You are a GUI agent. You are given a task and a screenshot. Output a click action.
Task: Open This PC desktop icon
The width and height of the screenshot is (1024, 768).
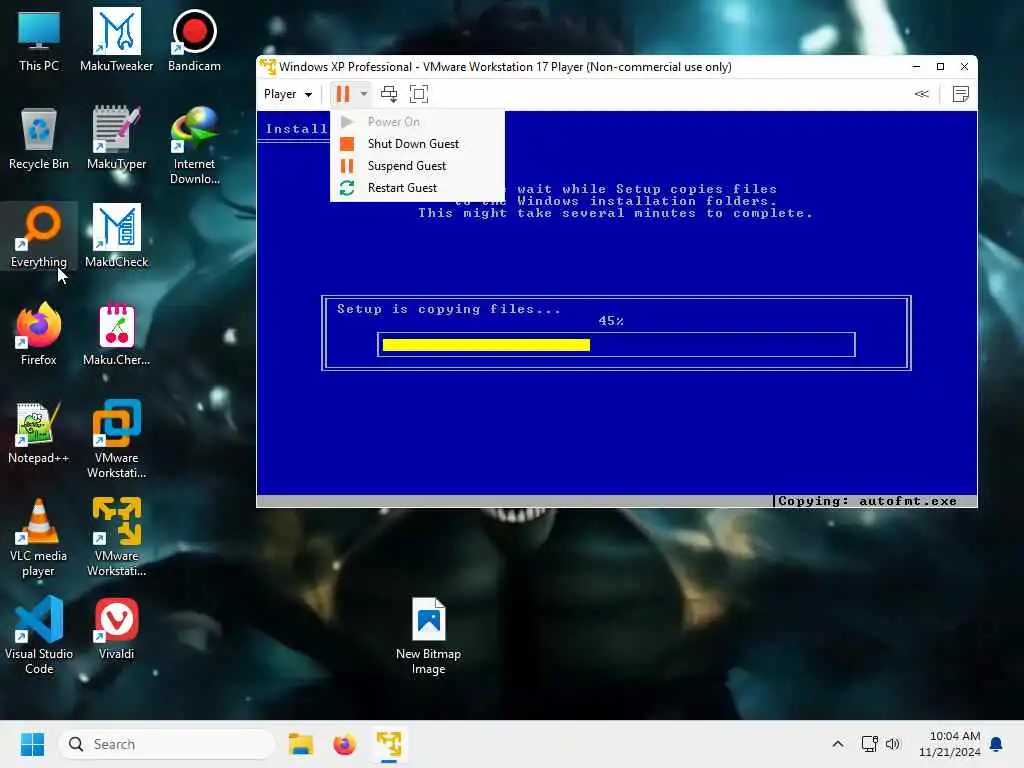pyautogui.click(x=39, y=40)
